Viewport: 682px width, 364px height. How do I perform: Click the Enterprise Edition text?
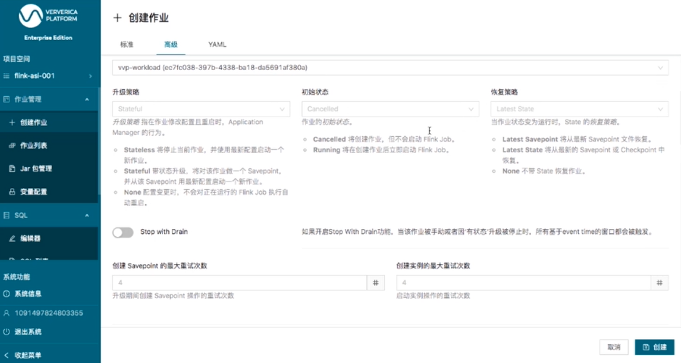pos(48,38)
